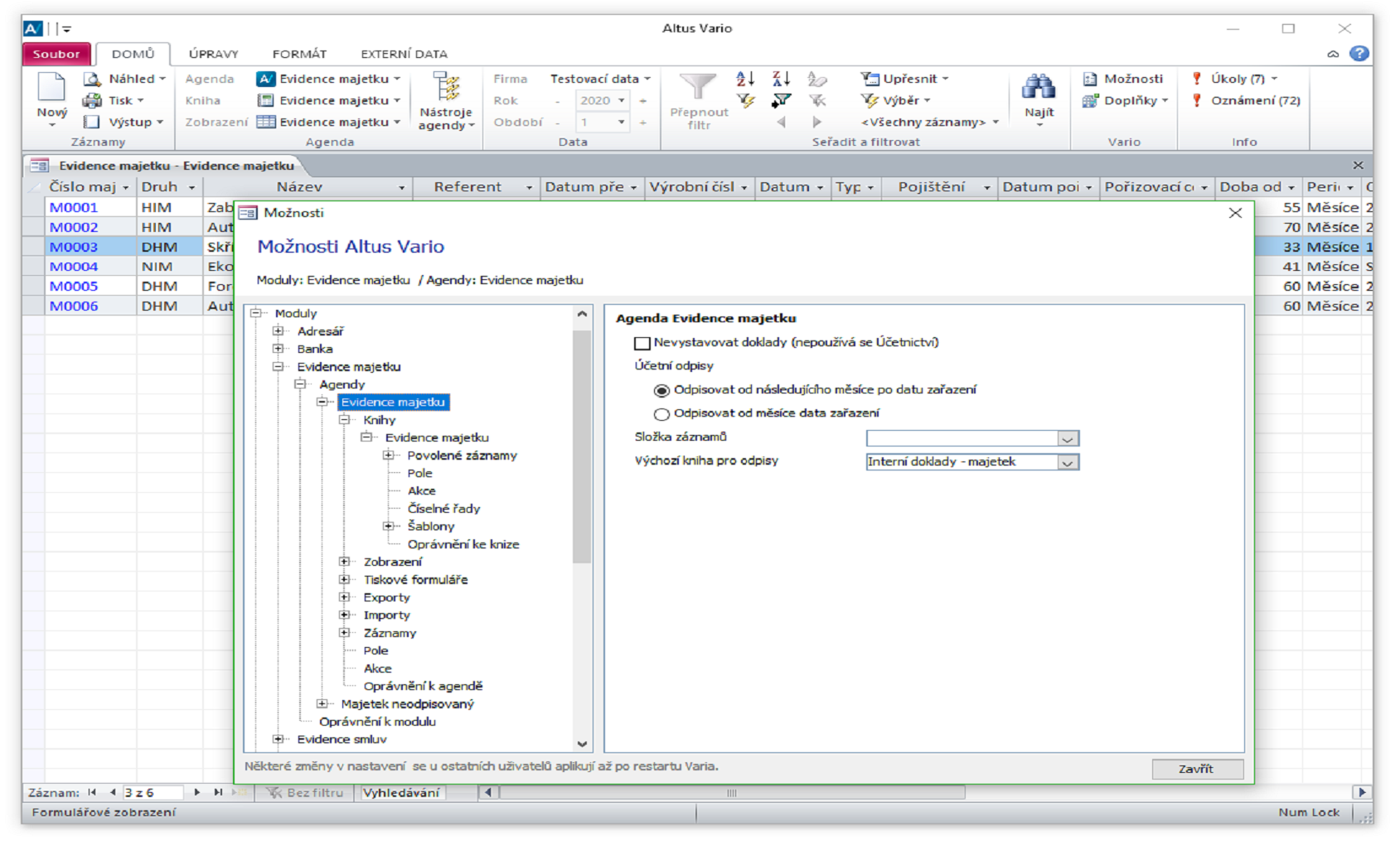Image resolution: width=1400 pixels, height=845 pixels.
Task: Open record M0001 link
Action: pos(74,208)
